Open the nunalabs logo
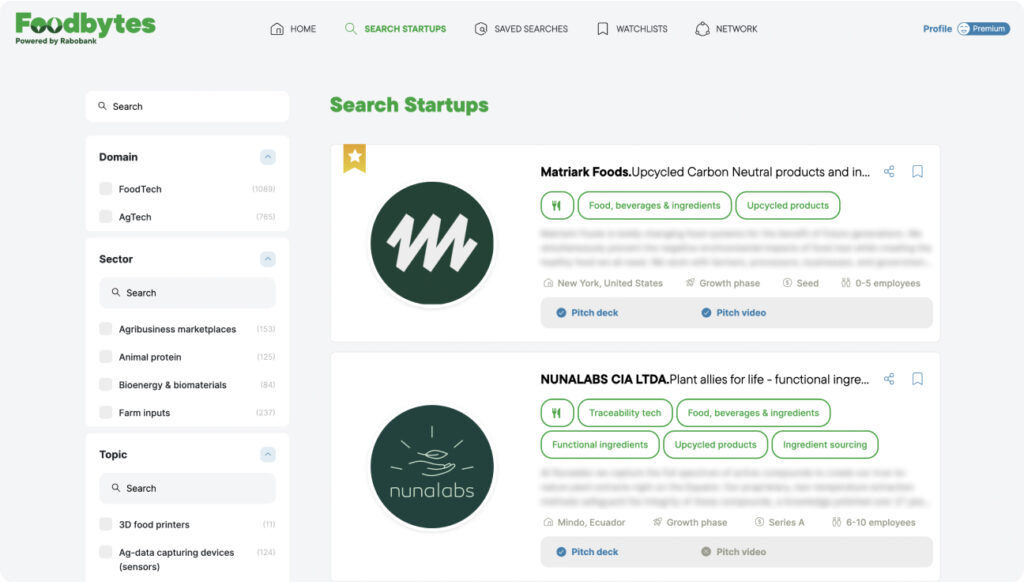 coord(432,466)
